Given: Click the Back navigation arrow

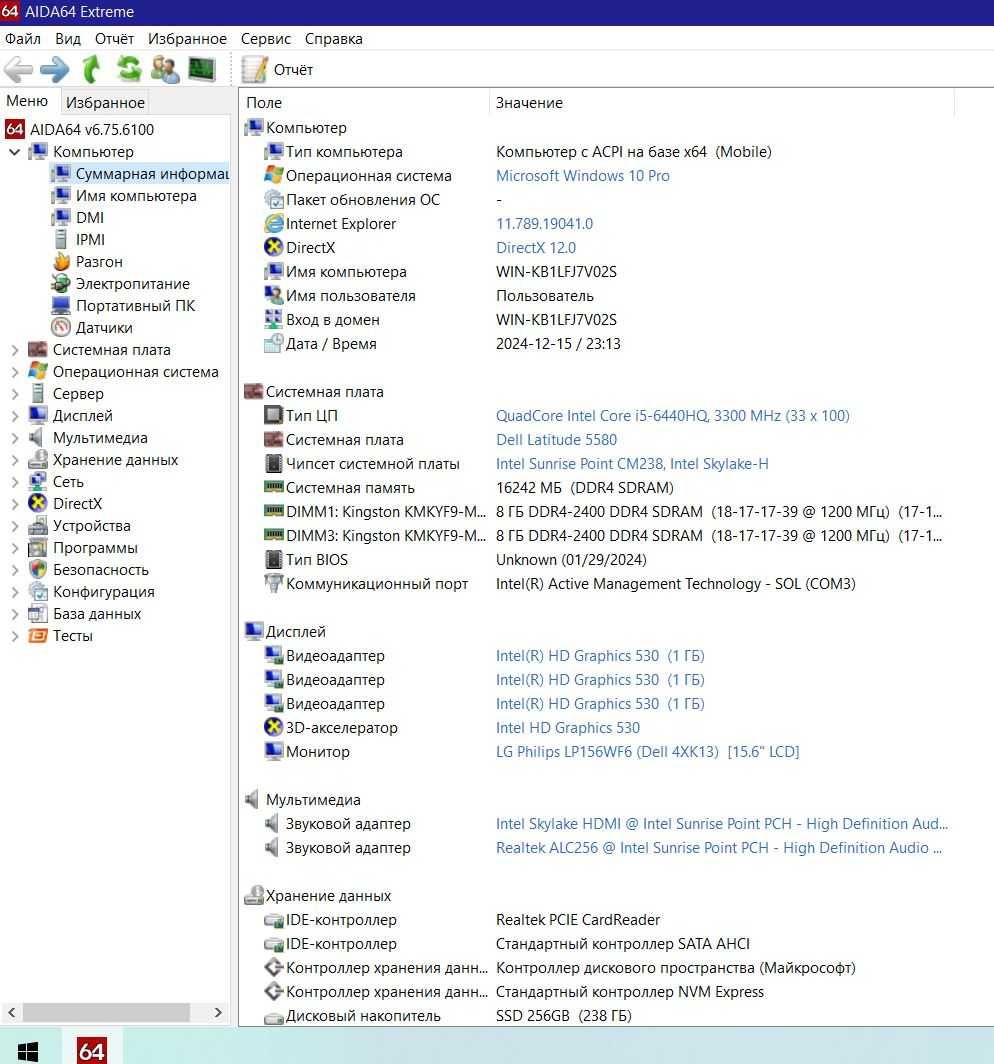Looking at the screenshot, I should coord(18,69).
